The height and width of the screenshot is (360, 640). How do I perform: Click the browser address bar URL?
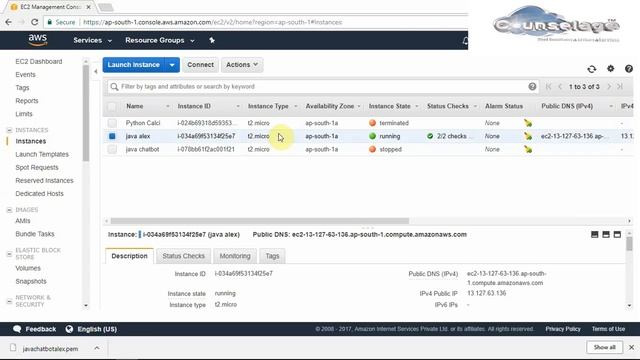pyautogui.click(x=212, y=22)
